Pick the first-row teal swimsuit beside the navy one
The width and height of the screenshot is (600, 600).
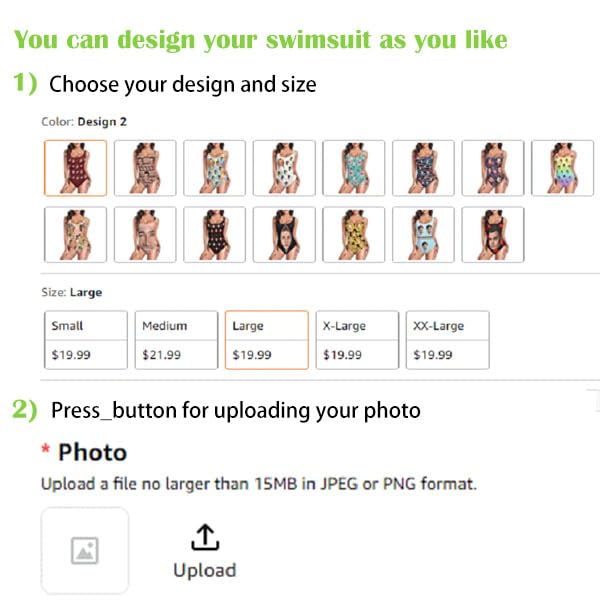click(354, 168)
